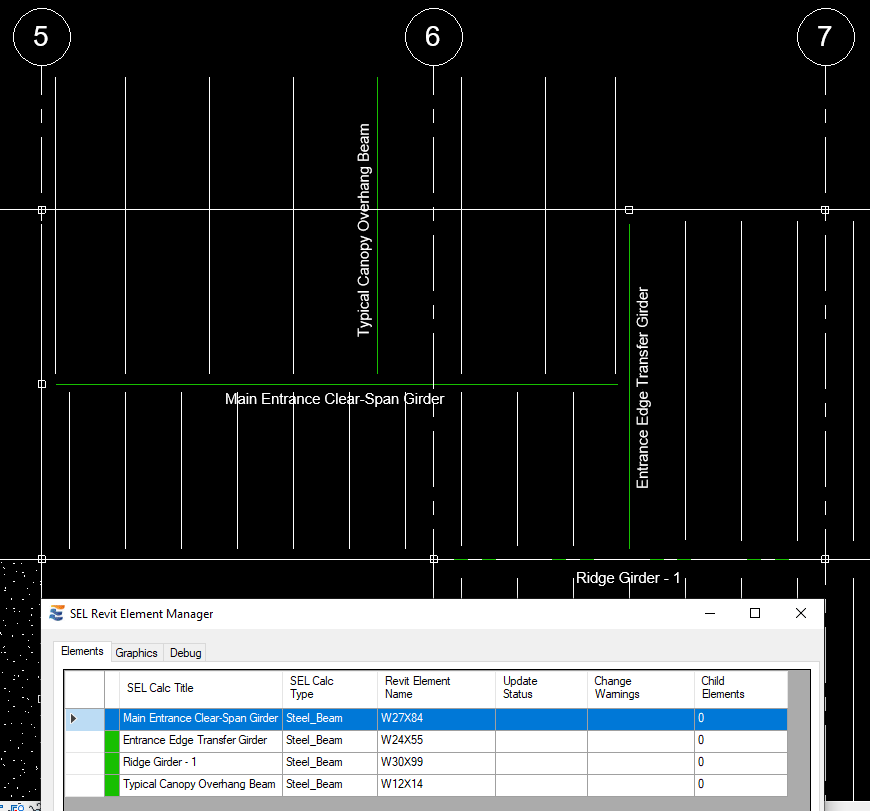Click the vertical Entrance Edge Transfer Girder drawing label
Screen dimensions: 870x811
point(643,388)
